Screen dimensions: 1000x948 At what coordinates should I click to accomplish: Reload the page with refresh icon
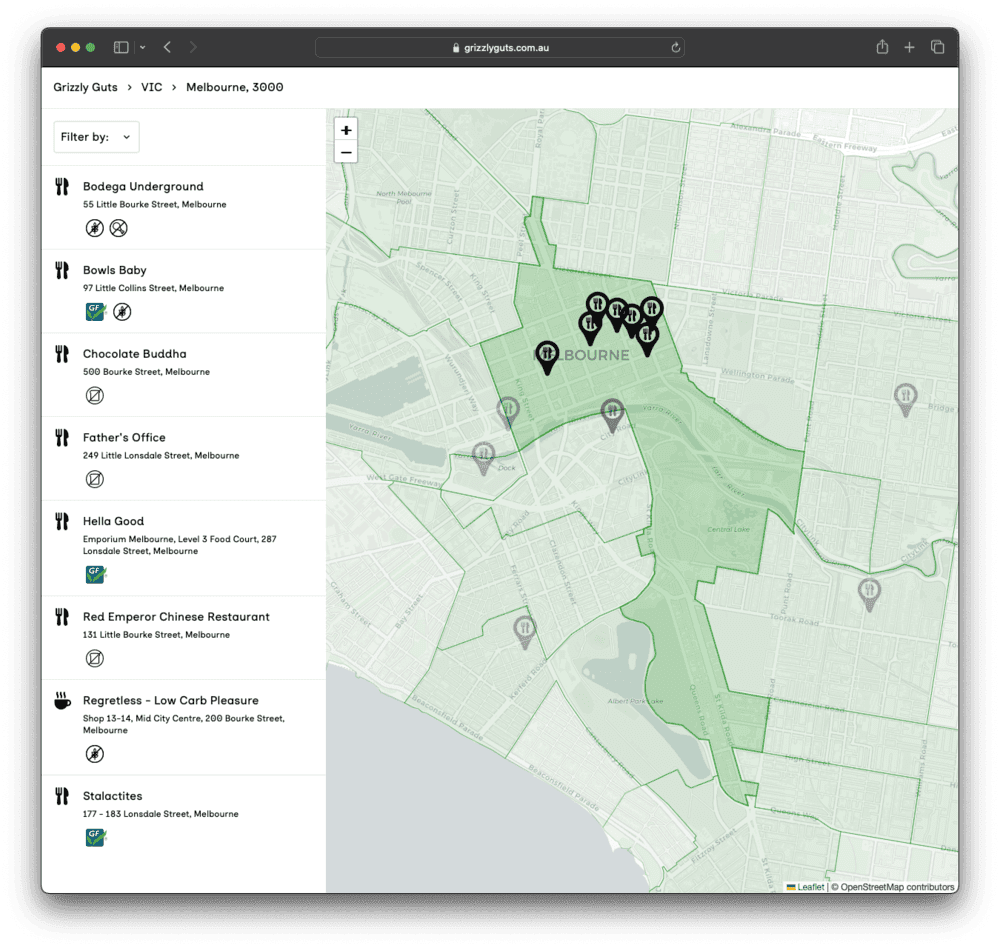[x=676, y=47]
